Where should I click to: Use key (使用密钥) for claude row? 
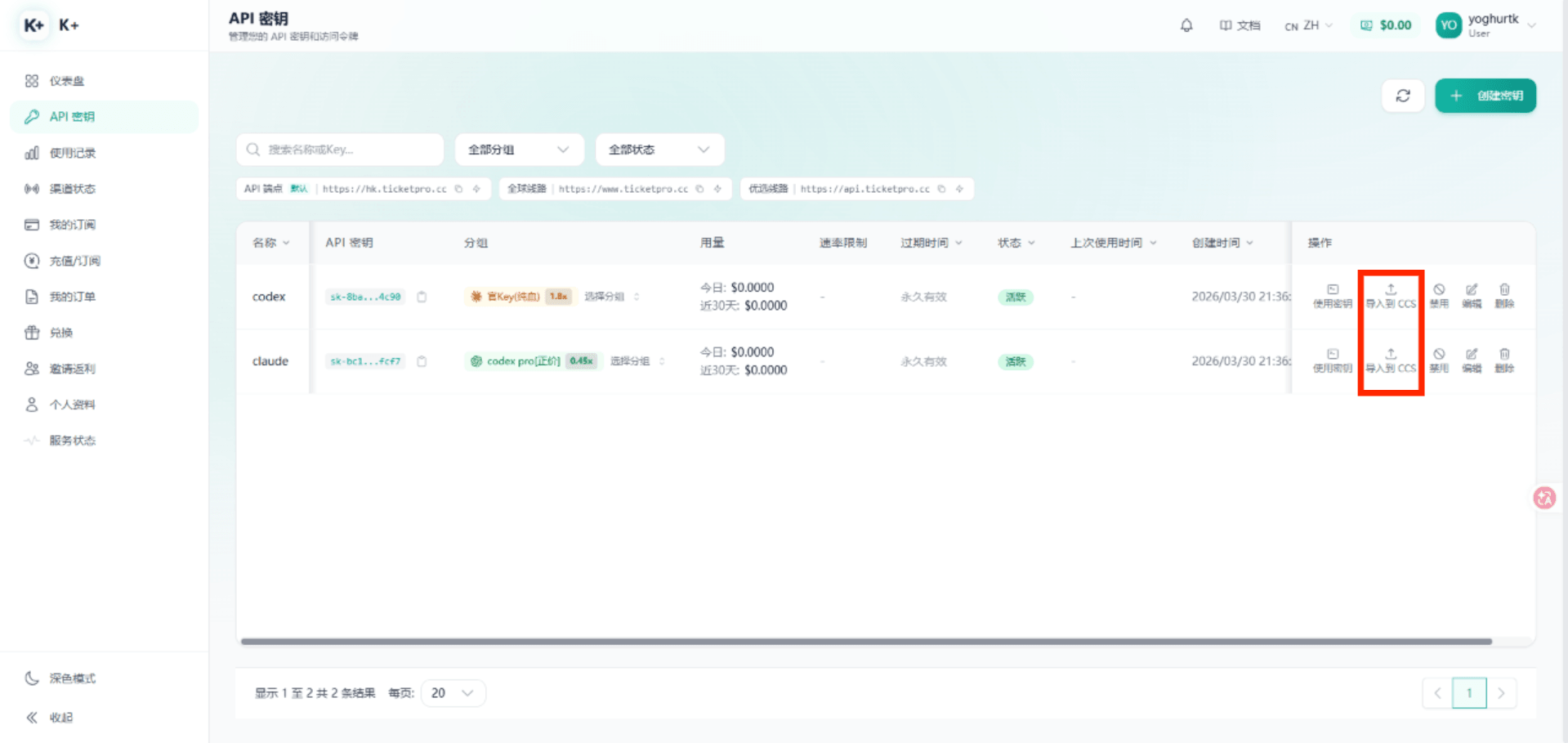pos(1332,360)
